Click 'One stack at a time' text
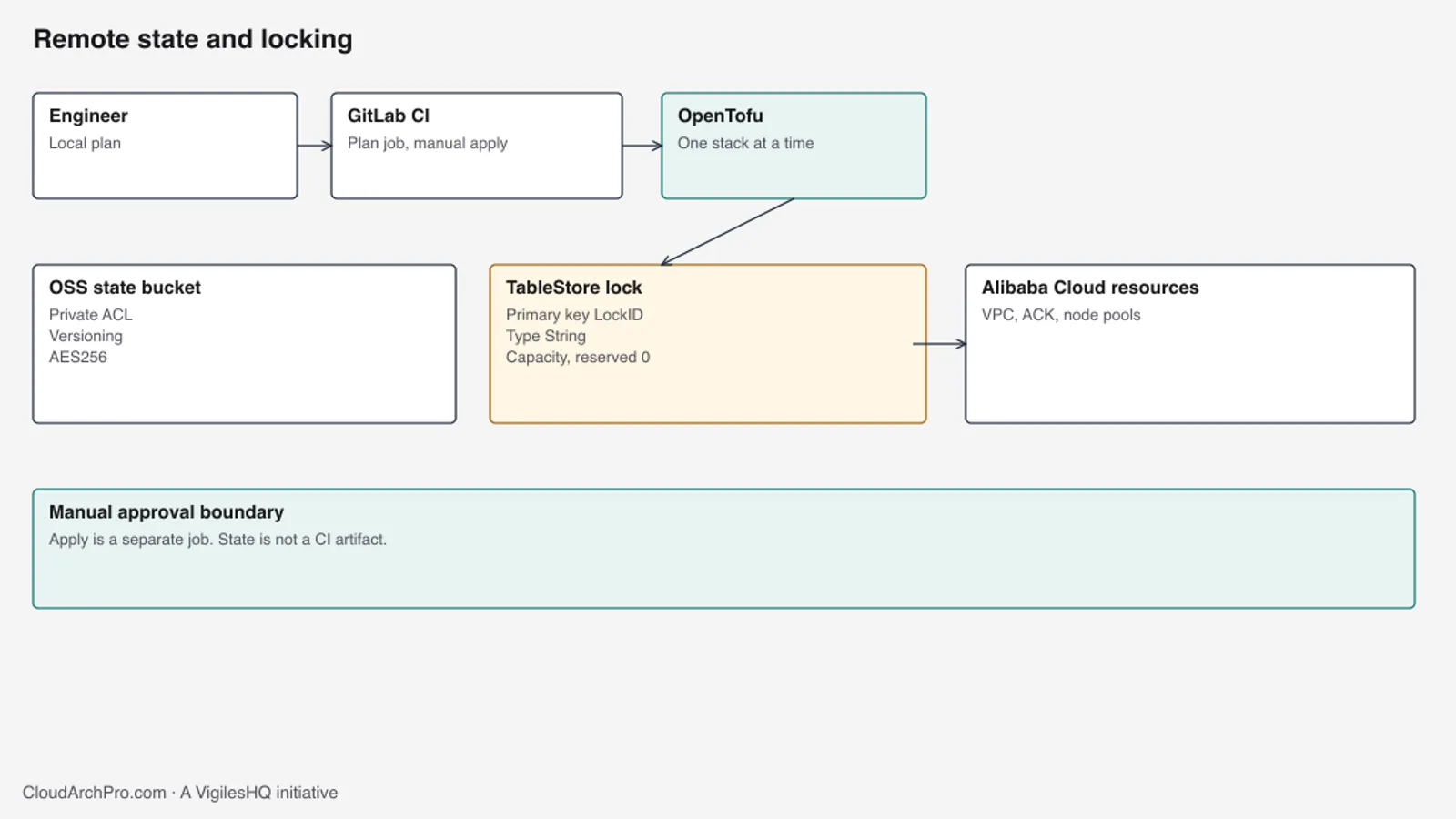1456x819 pixels. (x=746, y=143)
